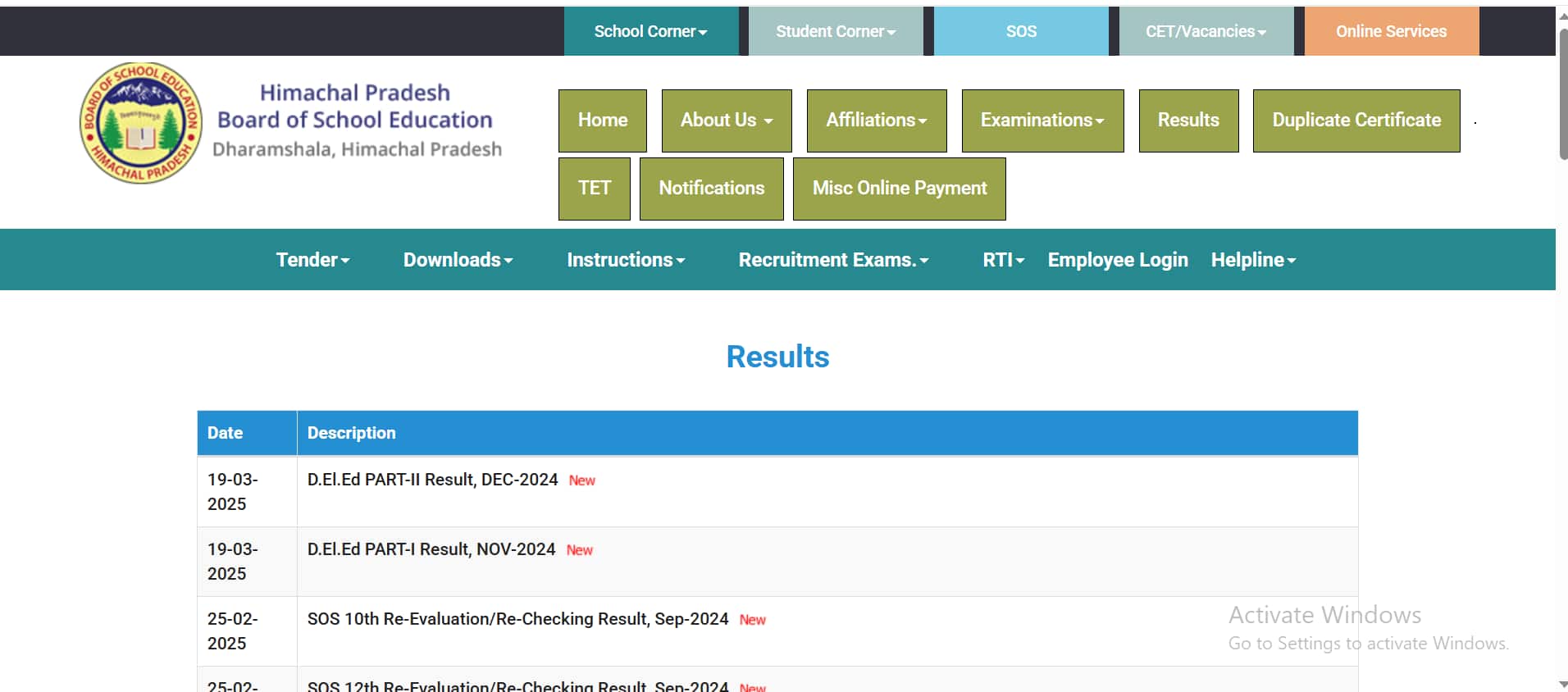Go to the Home page
1568x692 pixels.
click(x=603, y=121)
